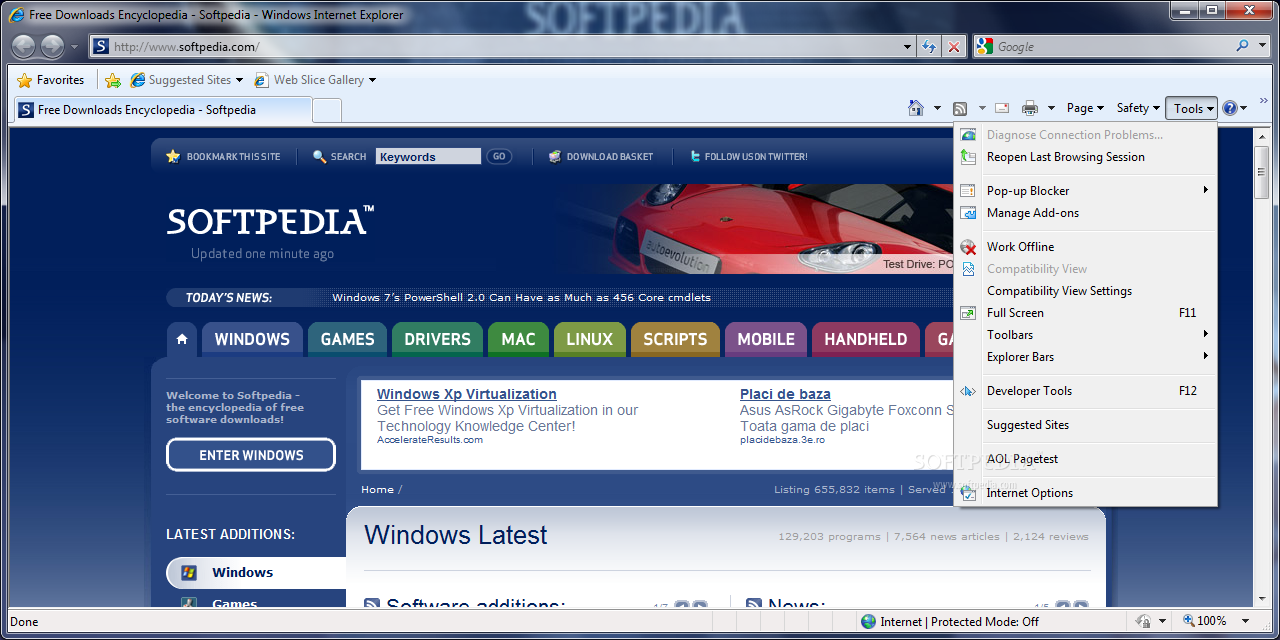Click the Softpedia site icon in address bar
The width and height of the screenshot is (1280, 640).
point(101,46)
